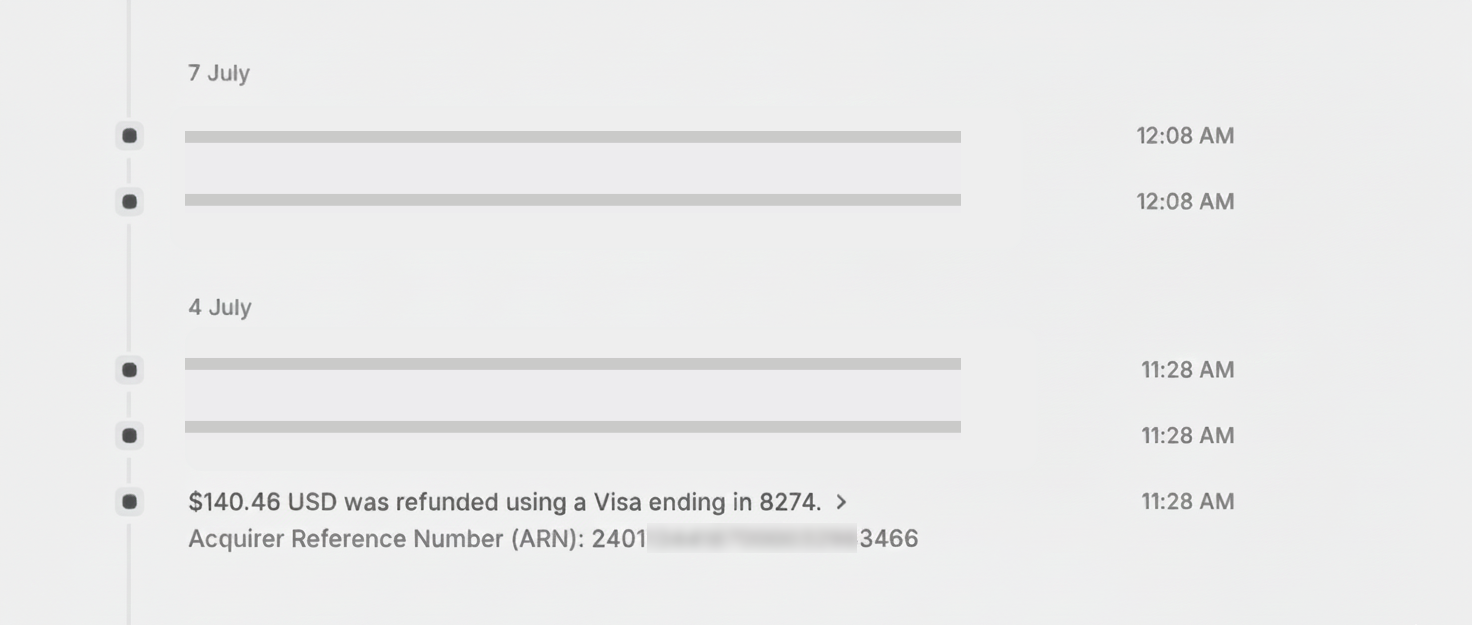The height and width of the screenshot is (625, 1472).
Task: Select the first timeline dot under 7 July
Action: coord(129,135)
